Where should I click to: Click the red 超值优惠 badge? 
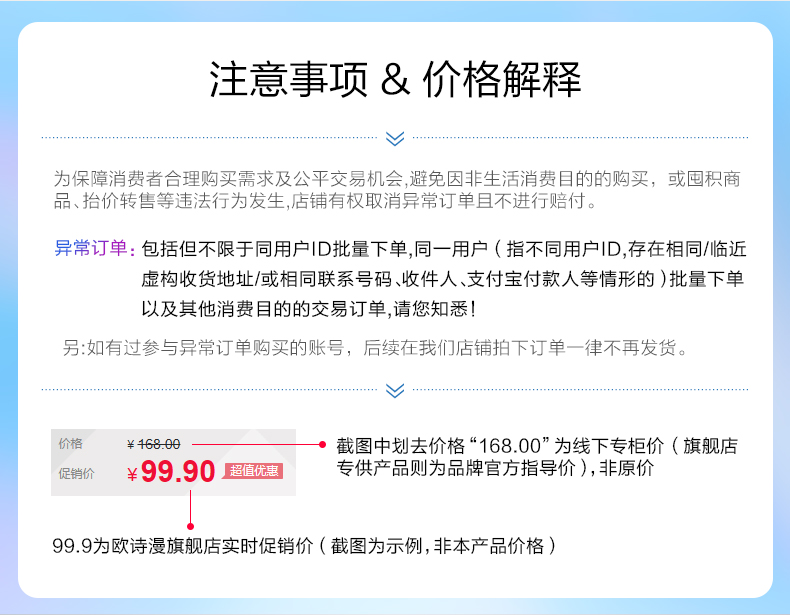254,470
